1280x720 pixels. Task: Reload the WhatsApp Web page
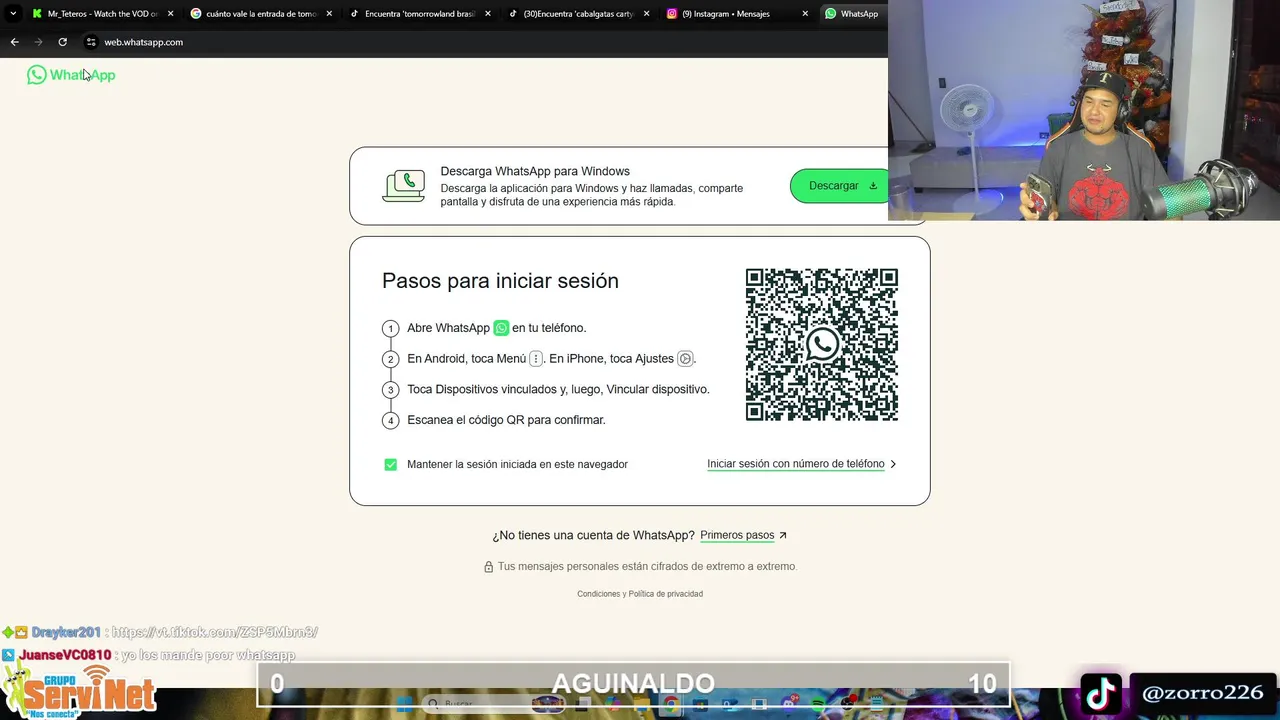[62, 42]
